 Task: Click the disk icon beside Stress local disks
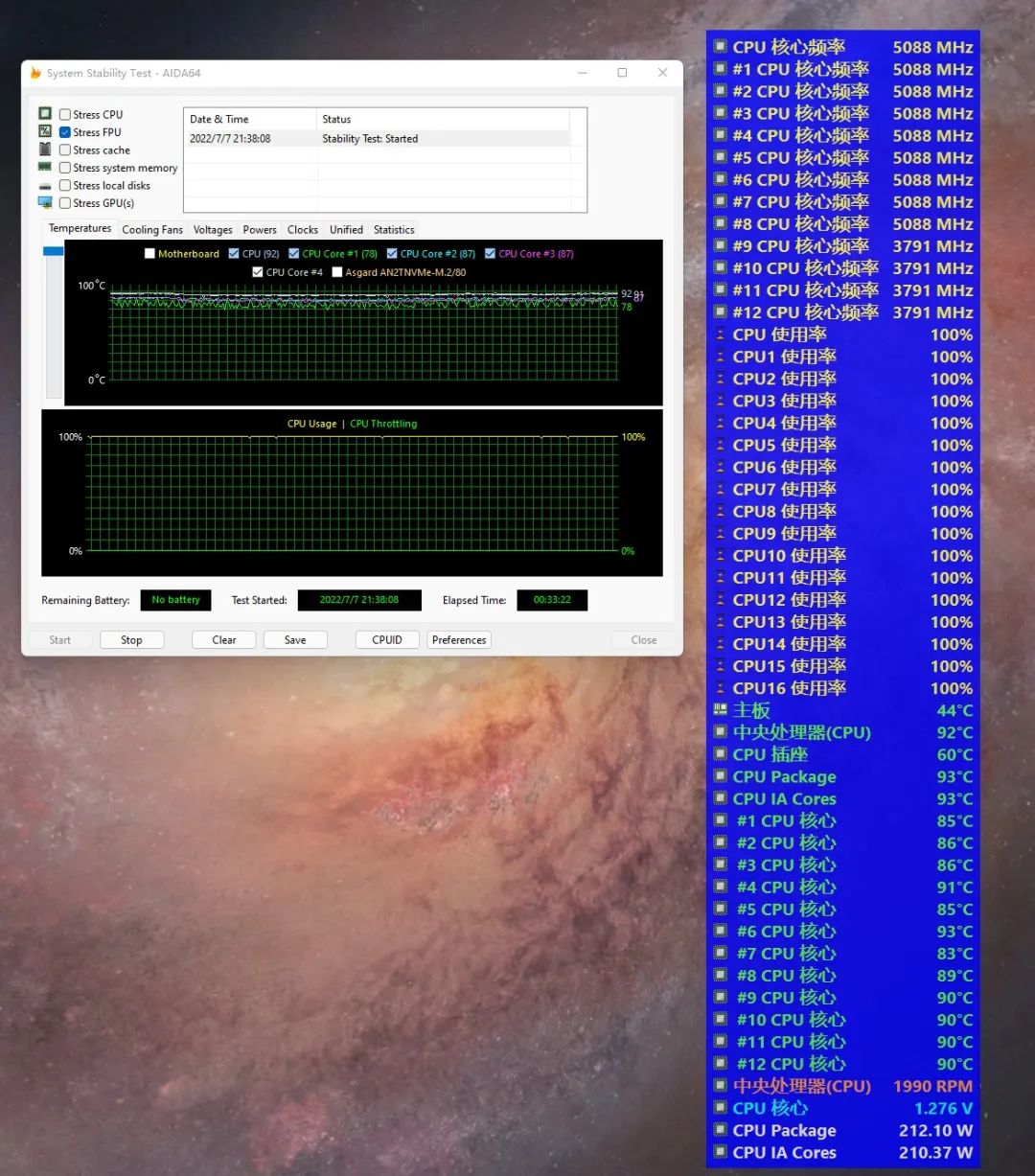(45, 185)
